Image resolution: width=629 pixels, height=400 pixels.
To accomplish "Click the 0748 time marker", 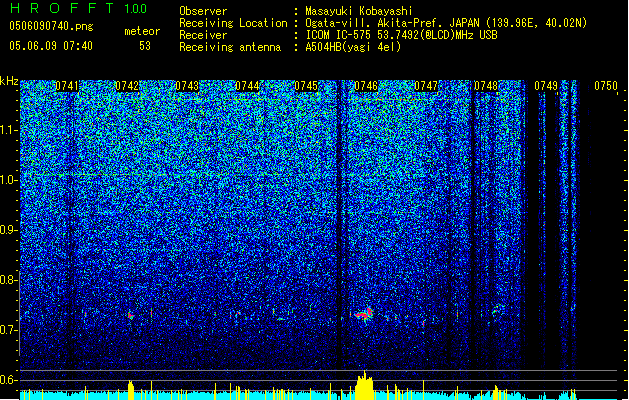I will pyautogui.click(x=486, y=86).
